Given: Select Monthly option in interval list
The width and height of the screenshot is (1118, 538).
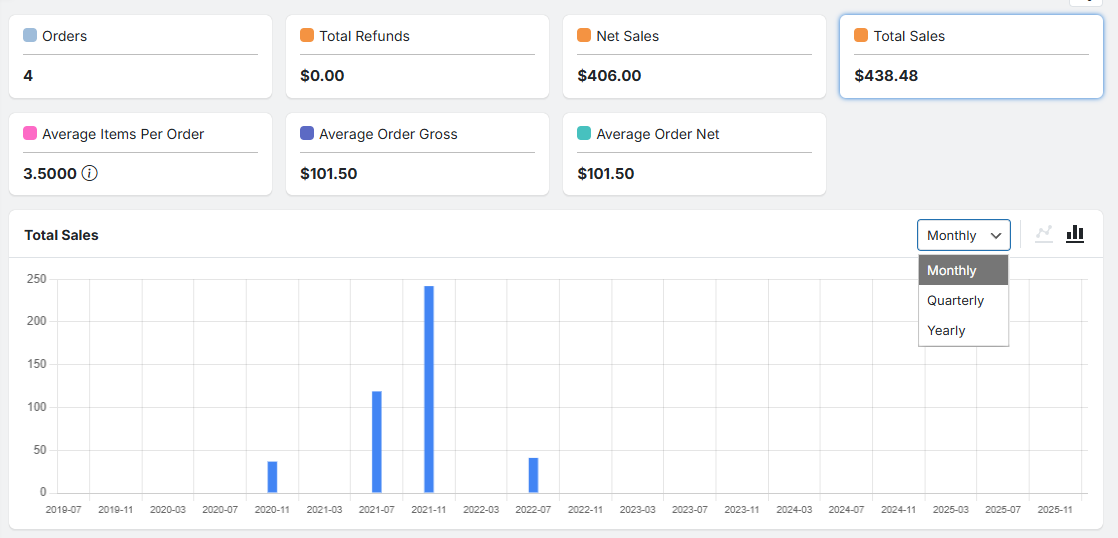Looking at the screenshot, I should tap(963, 271).
